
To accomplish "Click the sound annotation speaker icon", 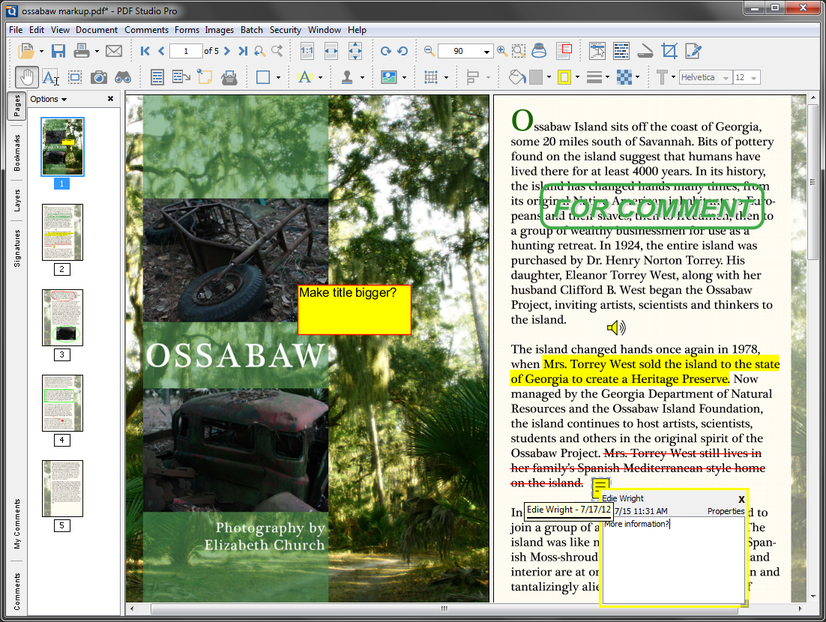I will 616,328.
